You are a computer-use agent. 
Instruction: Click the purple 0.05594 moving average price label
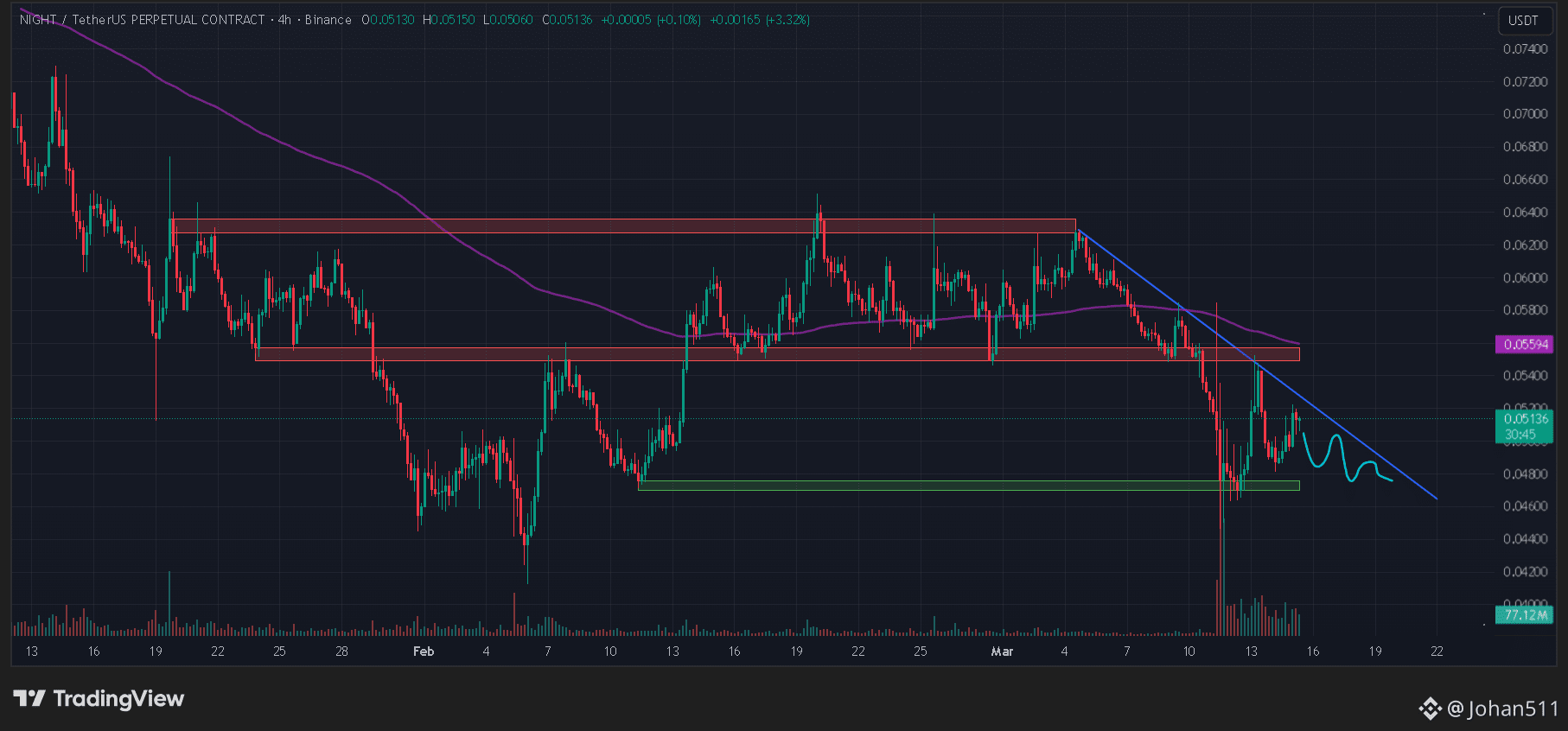pos(1525,344)
